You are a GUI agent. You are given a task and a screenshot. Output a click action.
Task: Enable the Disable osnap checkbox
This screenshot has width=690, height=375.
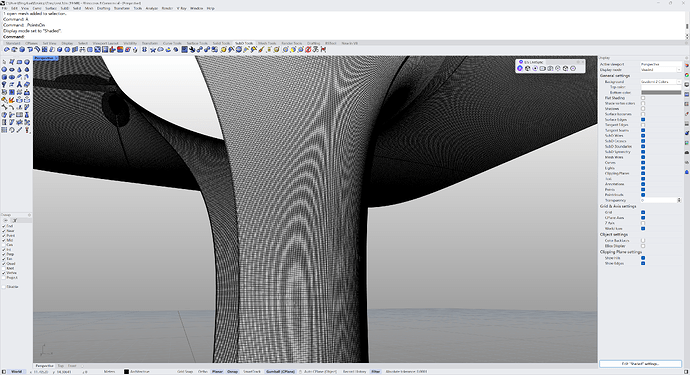(x=4, y=287)
